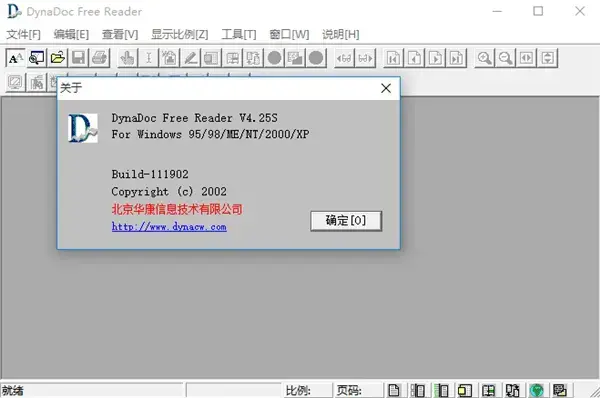
Task: Click the 比例: status bar field
Action: pyautogui.click(x=308, y=391)
